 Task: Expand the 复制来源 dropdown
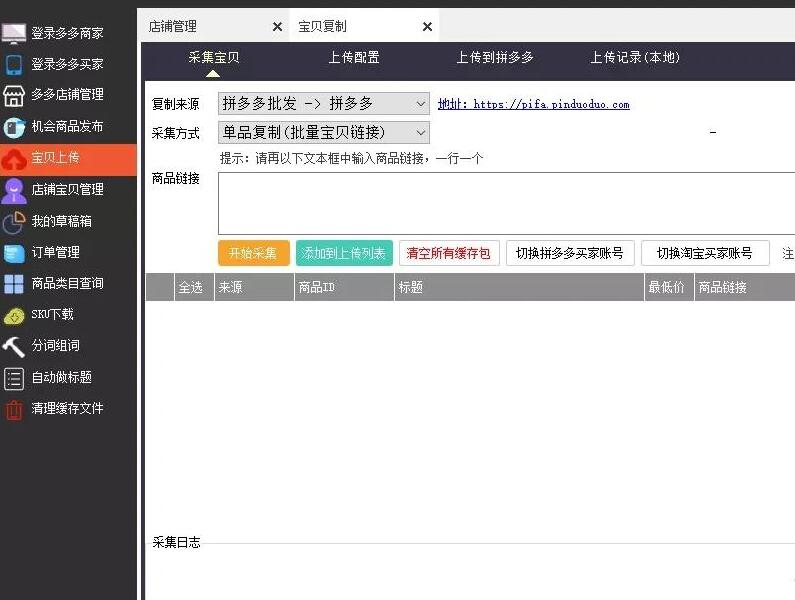click(x=324, y=103)
